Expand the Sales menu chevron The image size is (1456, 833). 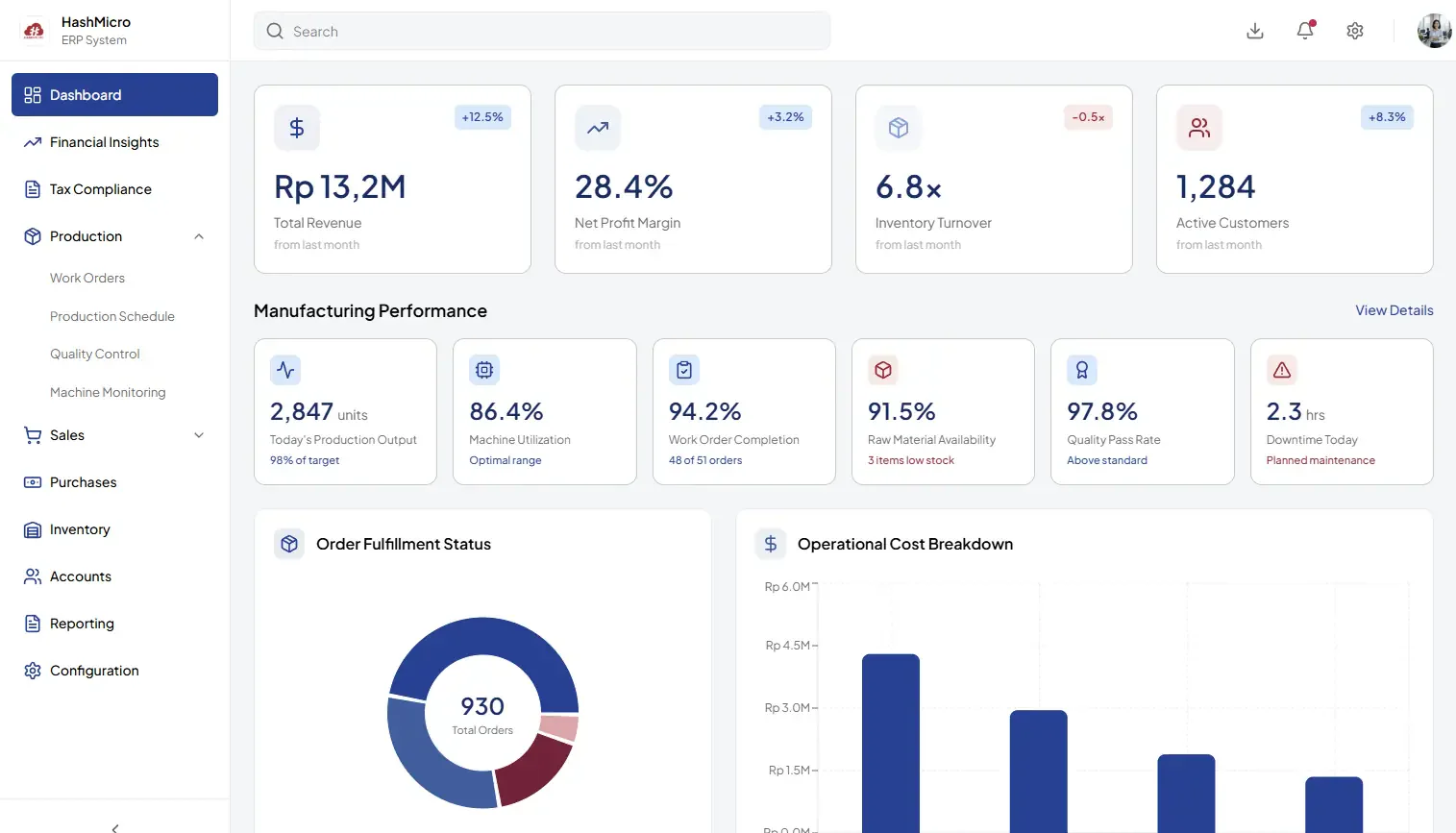(x=199, y=435)
